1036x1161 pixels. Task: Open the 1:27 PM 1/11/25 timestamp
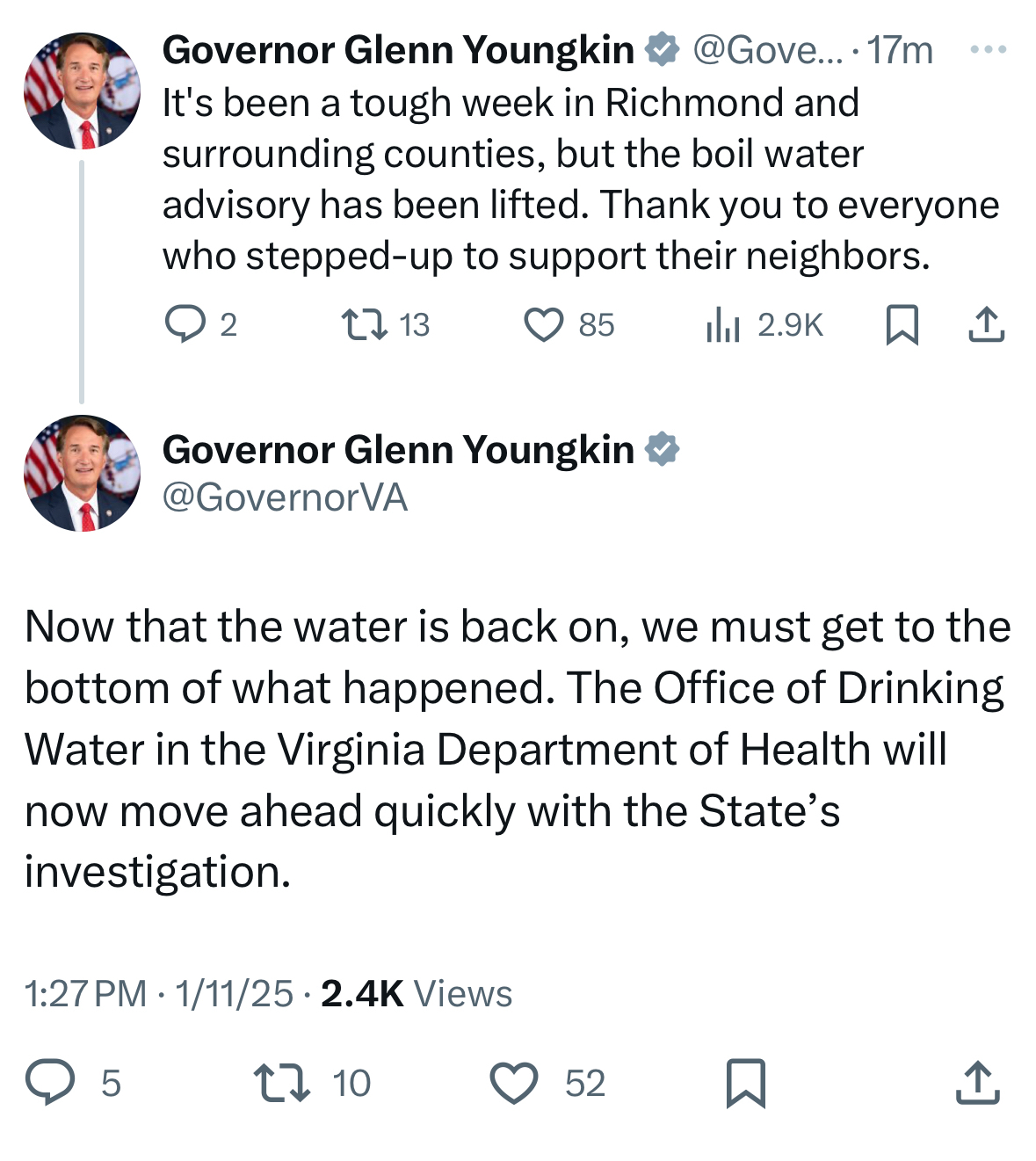[x=159, y=993]
